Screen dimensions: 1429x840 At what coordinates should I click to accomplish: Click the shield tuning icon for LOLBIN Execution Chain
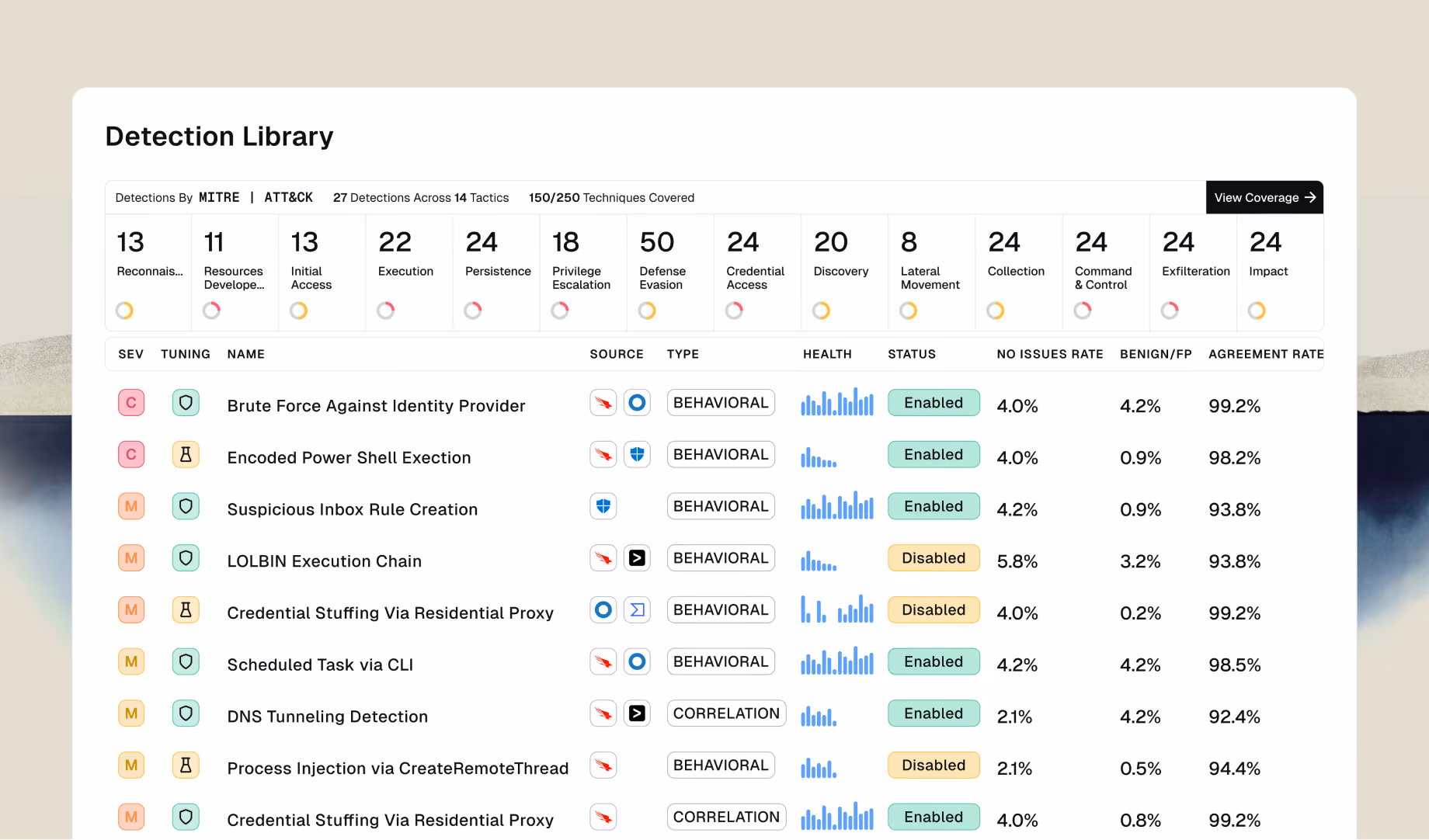tap(186, 558)
